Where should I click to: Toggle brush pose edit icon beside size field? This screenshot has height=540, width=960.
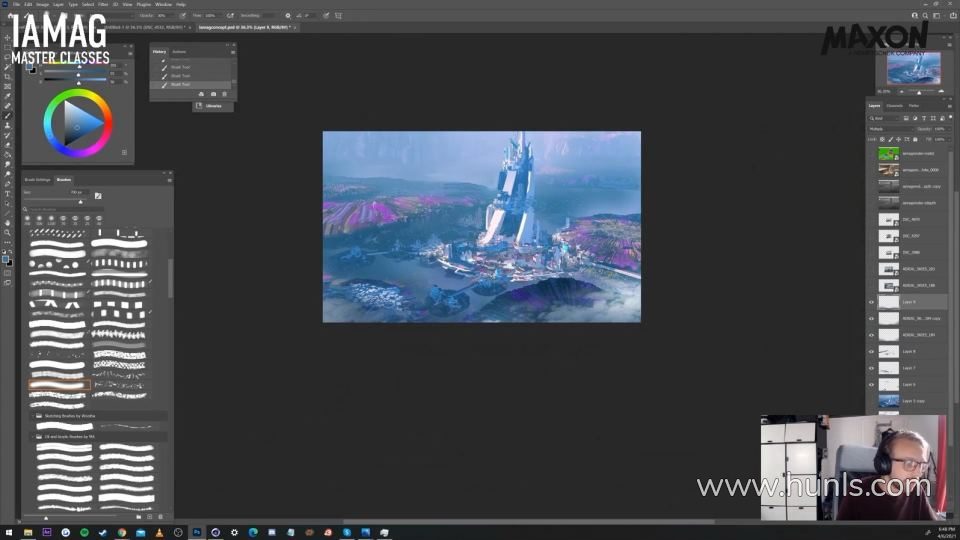[98, 196]
